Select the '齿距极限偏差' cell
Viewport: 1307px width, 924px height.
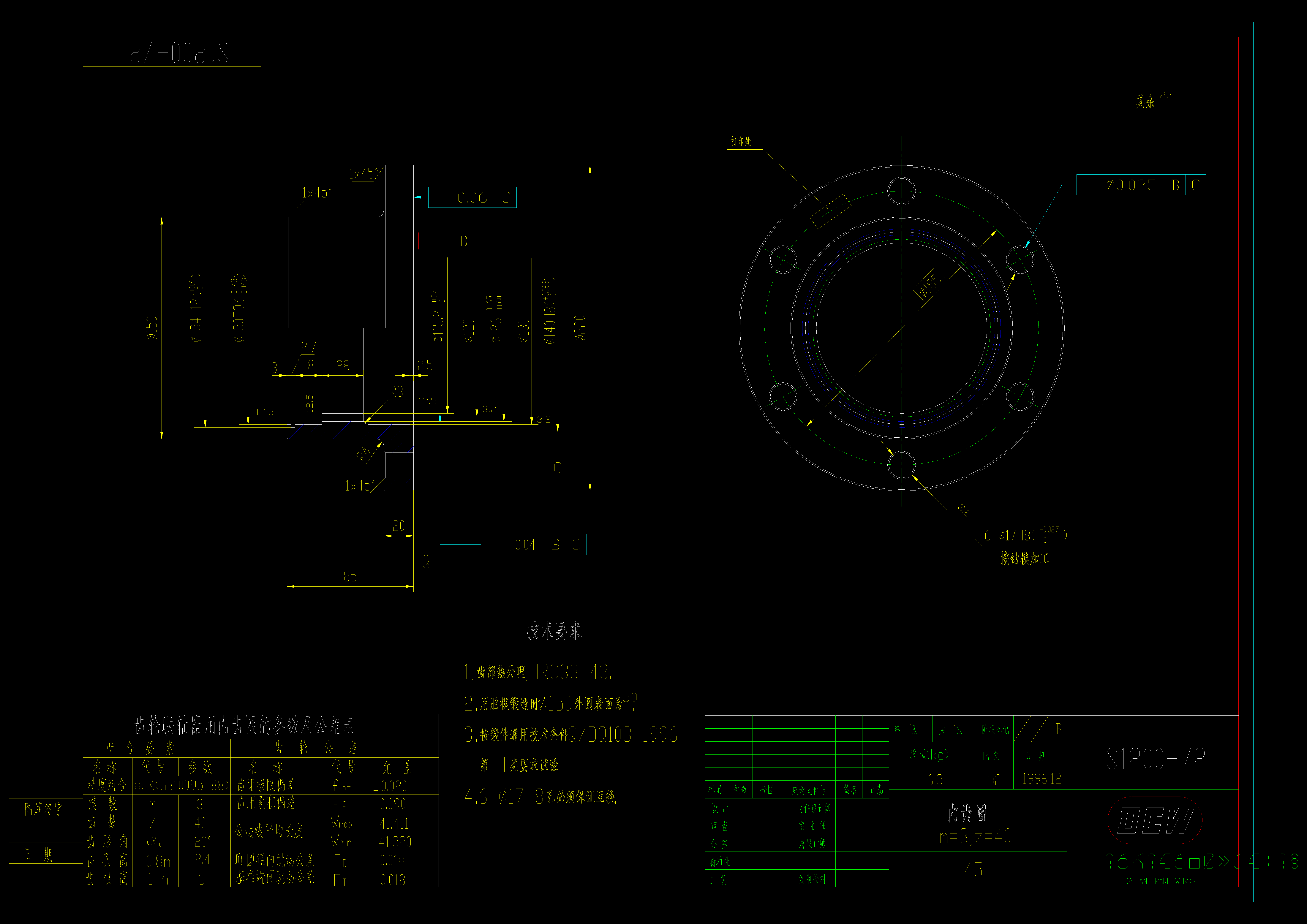click(266, 786)
